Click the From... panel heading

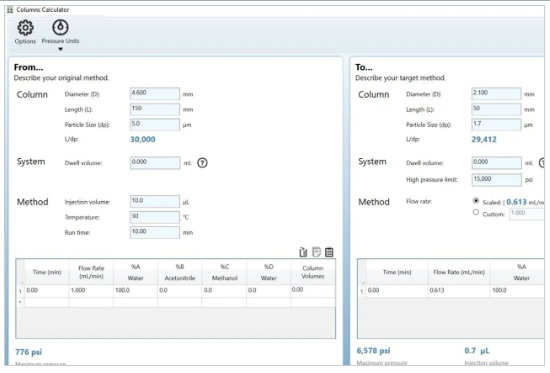pos(28,67)
